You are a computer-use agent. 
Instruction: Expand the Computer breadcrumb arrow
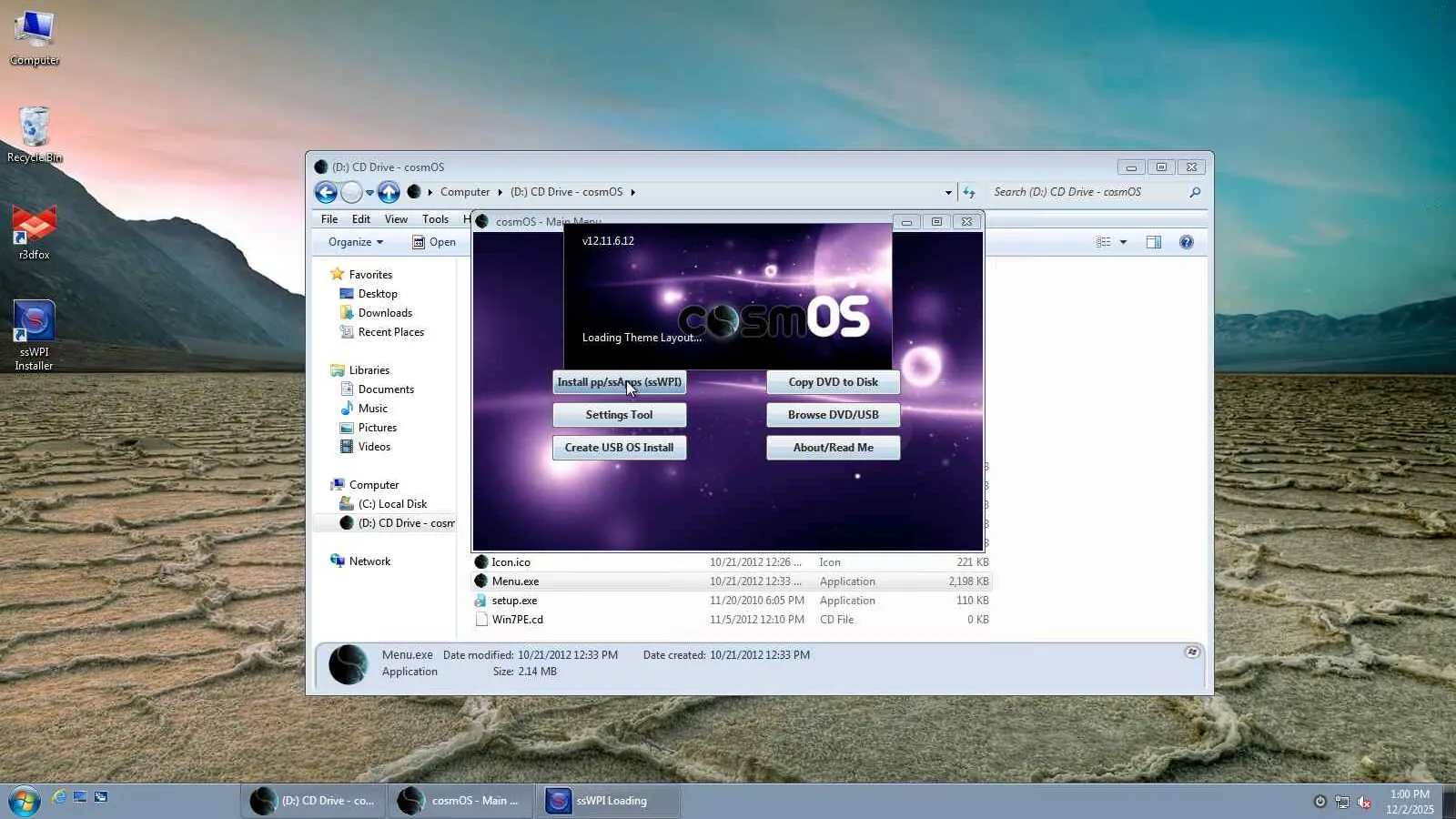(500, 193)
